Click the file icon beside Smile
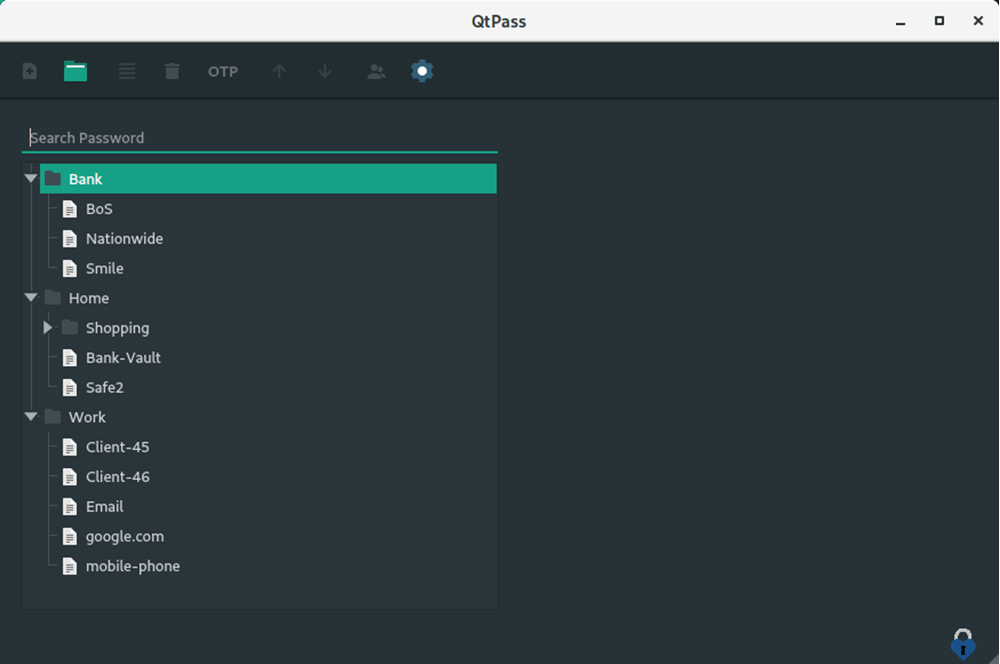The width and height of the screenshot is (1000, 664). pyautogui.click(x=70, y=269)
